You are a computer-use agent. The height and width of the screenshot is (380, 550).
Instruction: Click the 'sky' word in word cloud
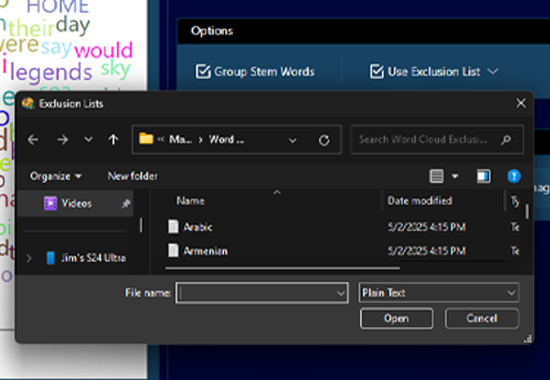click(x=116, y=69)
